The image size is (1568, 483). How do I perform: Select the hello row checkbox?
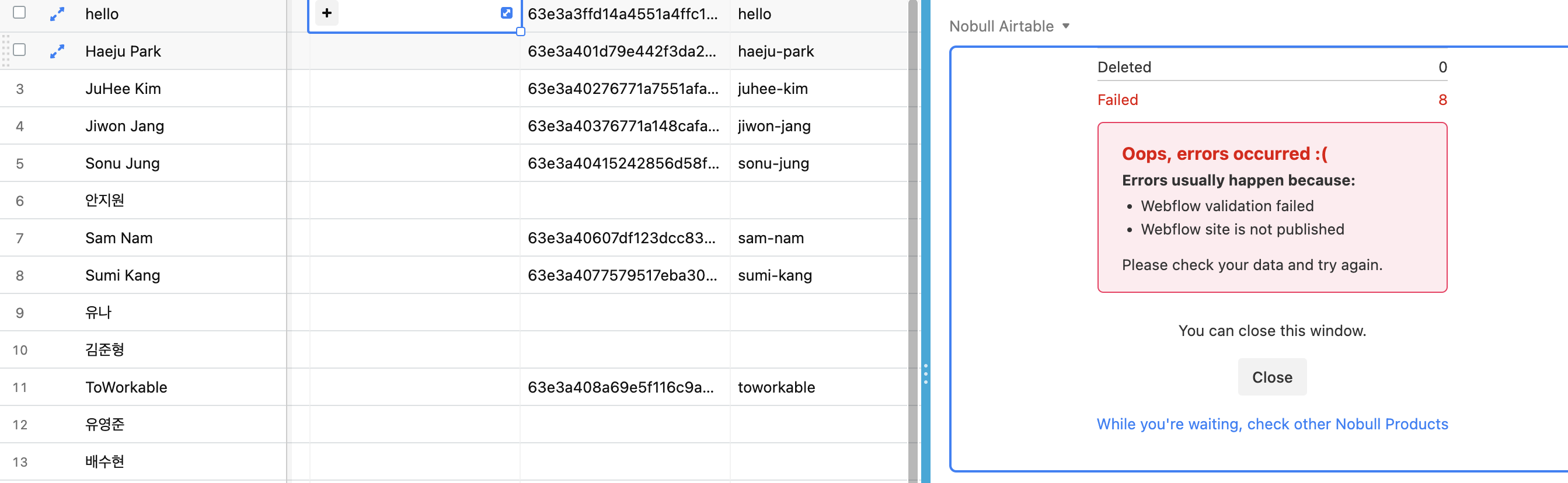(19, 12)
